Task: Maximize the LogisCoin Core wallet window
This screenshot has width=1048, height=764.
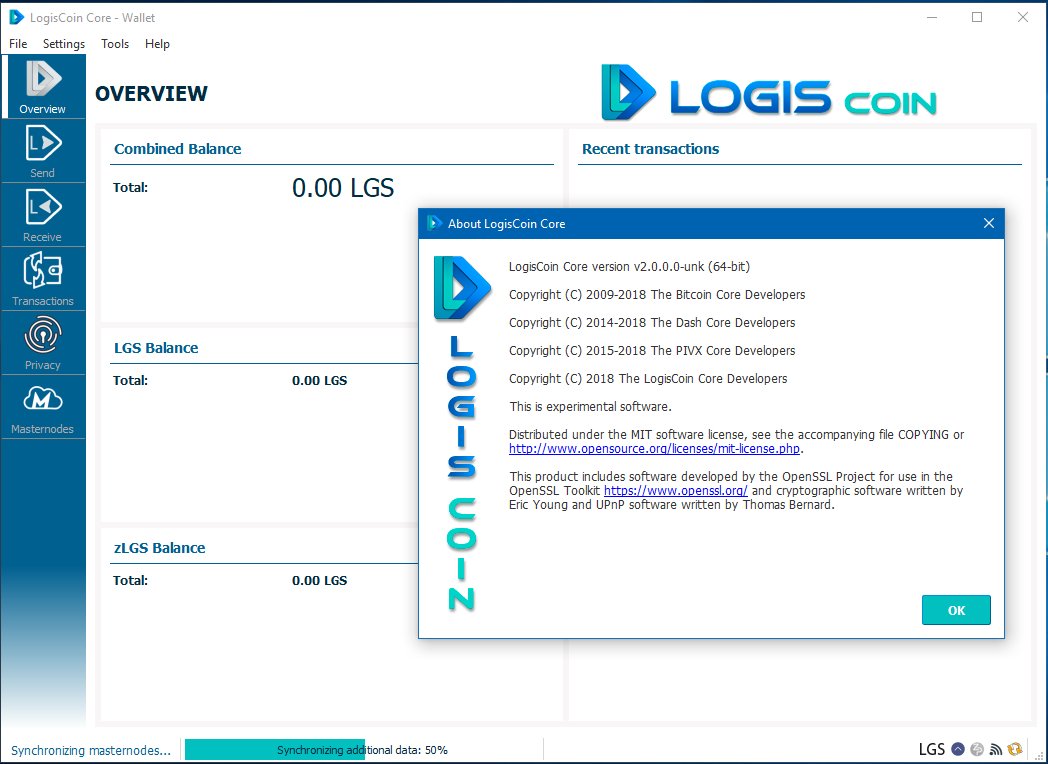Action: [976, 17]
